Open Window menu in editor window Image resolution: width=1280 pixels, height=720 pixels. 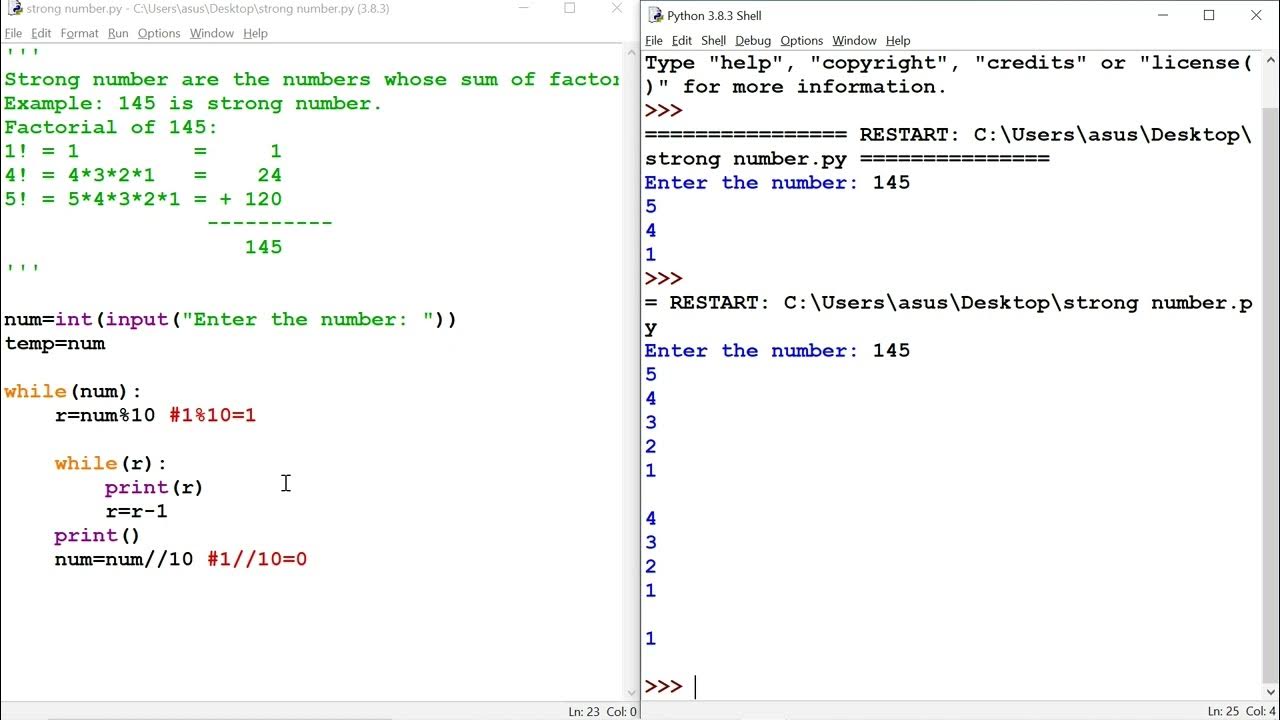(212, 33)
